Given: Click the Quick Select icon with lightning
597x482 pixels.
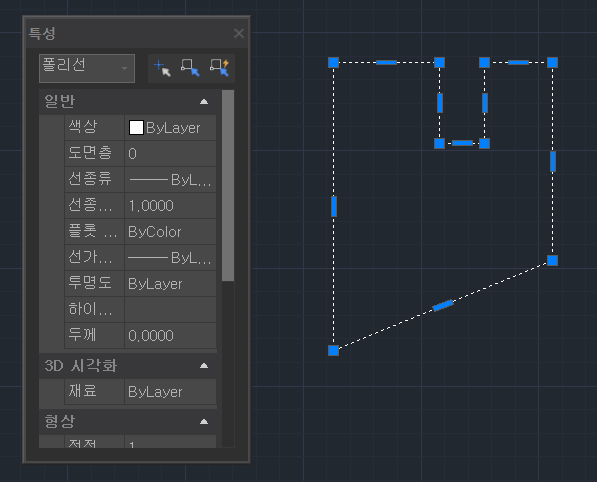Looking at the screenshot, I should click(x=220, y=68).
